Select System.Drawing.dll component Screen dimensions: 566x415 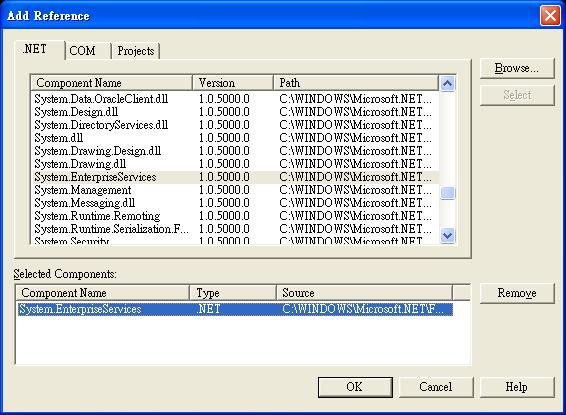(x=235, y=164)
